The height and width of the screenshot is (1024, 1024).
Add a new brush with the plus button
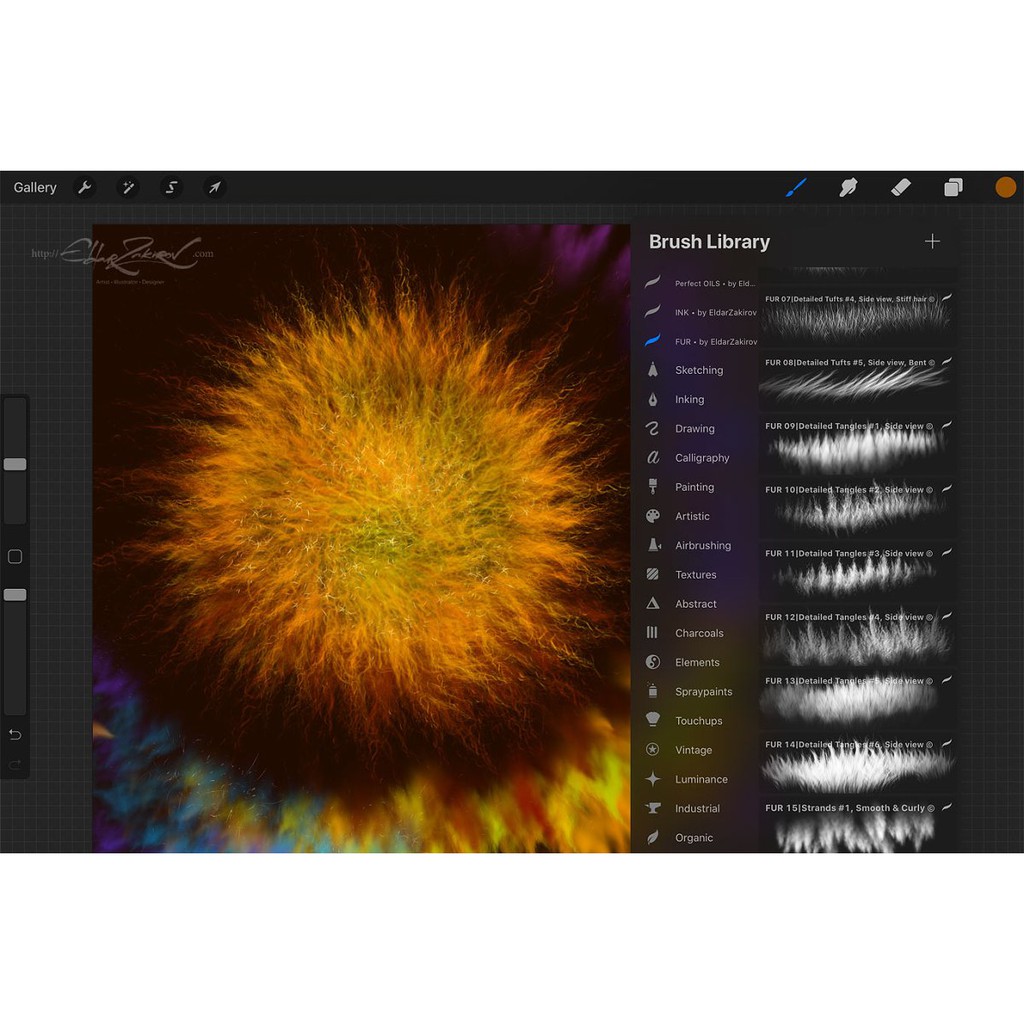932,241
